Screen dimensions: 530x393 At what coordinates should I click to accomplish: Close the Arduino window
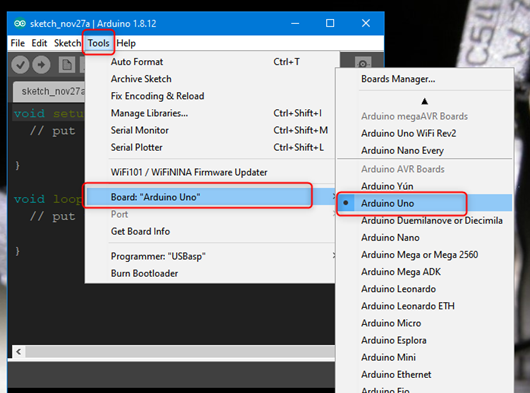click(x=366, y=23)
